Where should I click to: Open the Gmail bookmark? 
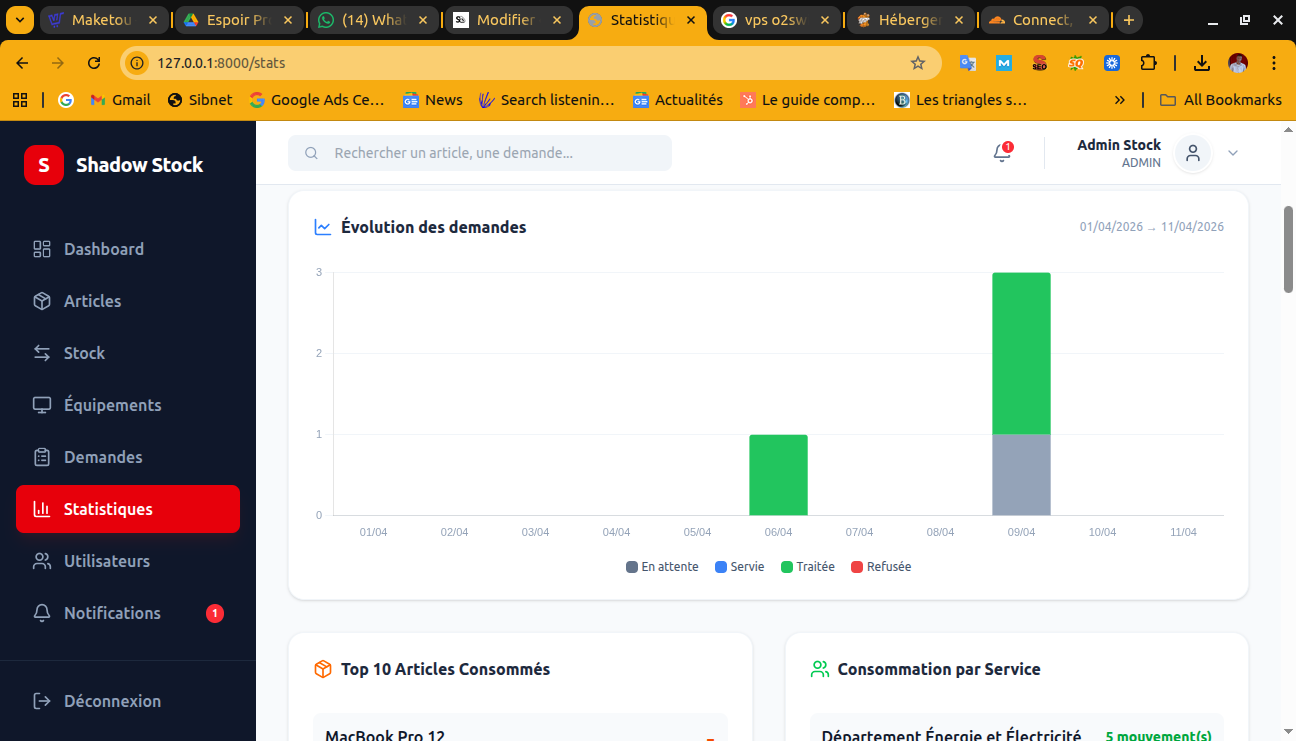(x=120, y=100)
